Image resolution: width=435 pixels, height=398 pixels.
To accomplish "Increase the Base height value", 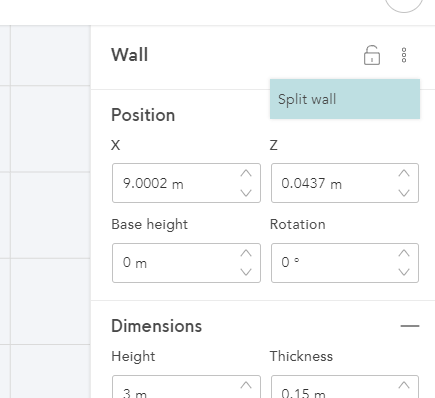I will [246, 253].
